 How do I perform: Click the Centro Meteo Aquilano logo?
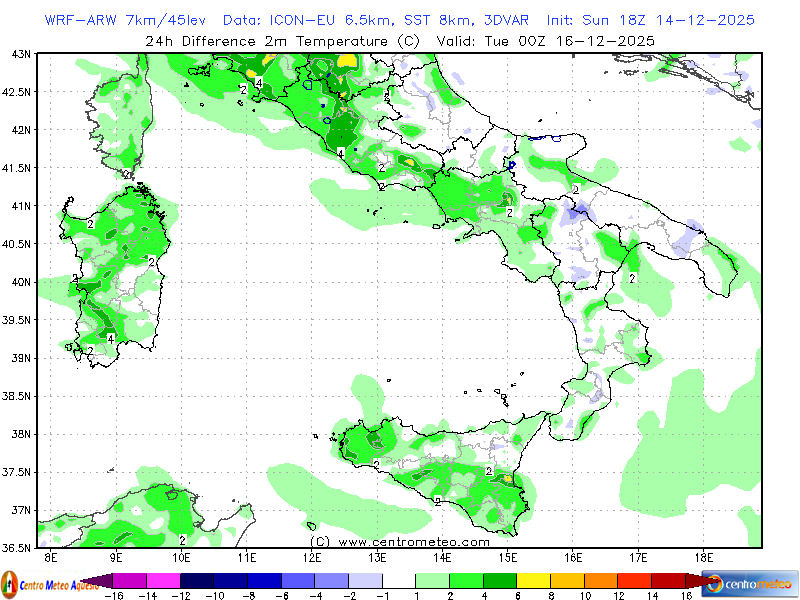pyautogui.click(x=40, y=583)
